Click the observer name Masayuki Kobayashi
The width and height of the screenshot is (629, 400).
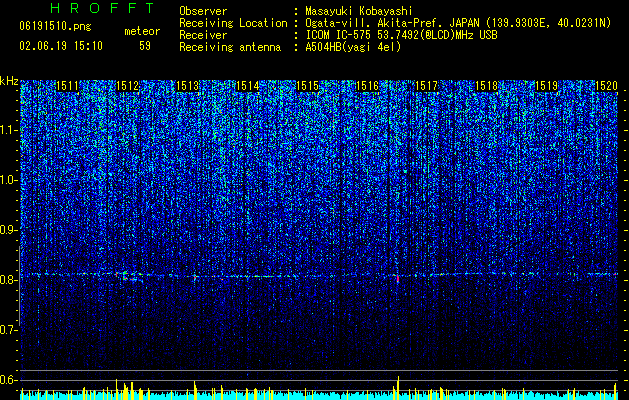[359, 11]
